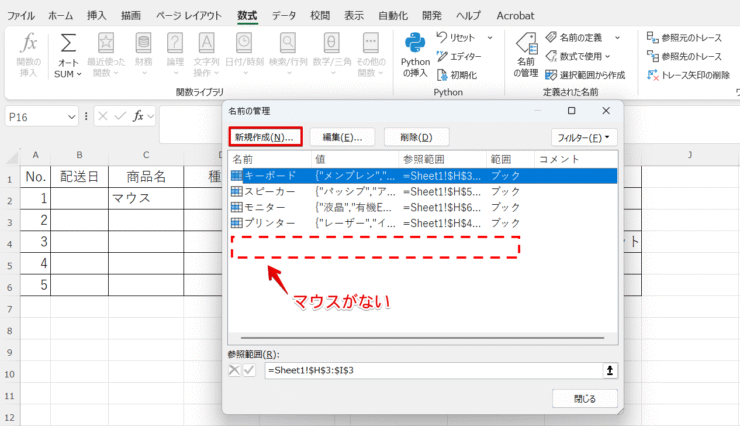Select row 7 header
740x426 pixels.
tap(10, 309)
